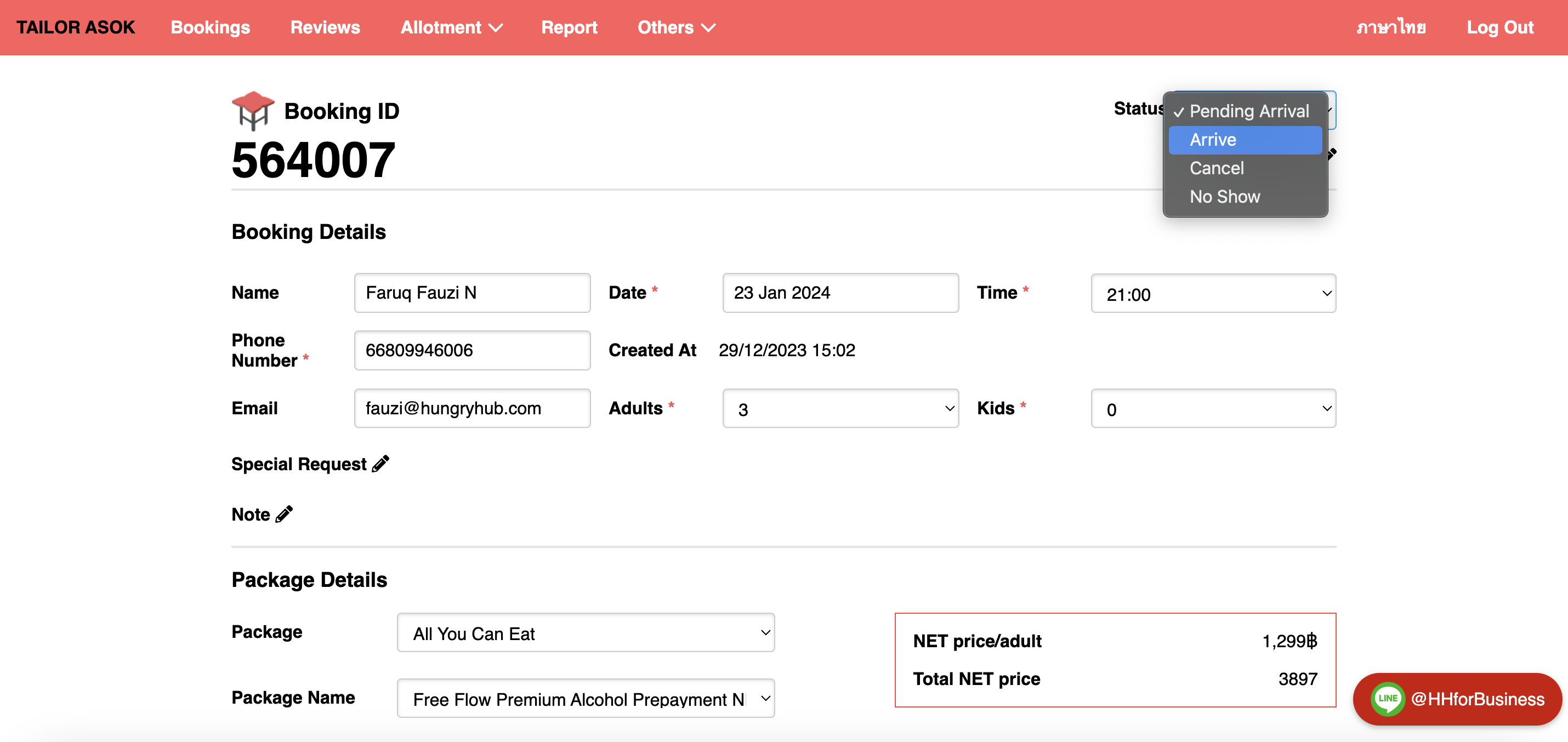
Task: Open the Package dropdown All You Can Eat
Action: [585, 633]
